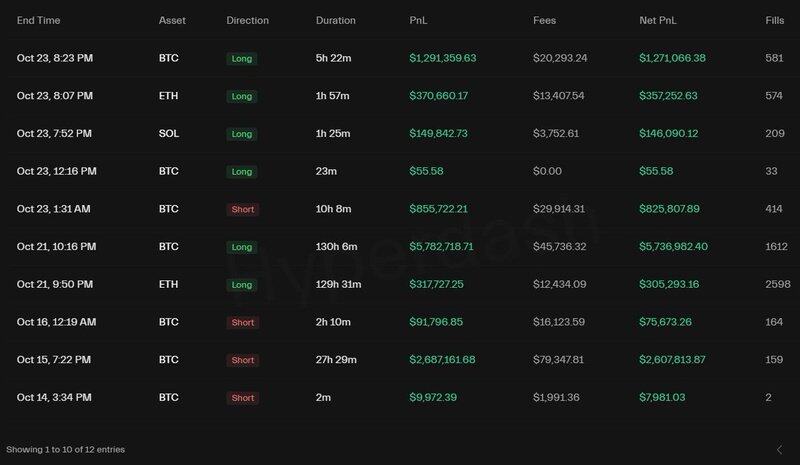The width and height of the screenshot is (800, 465).
Task: Click the Short badge on the 10h 8m BTC row
Action: tap(242, 209)
